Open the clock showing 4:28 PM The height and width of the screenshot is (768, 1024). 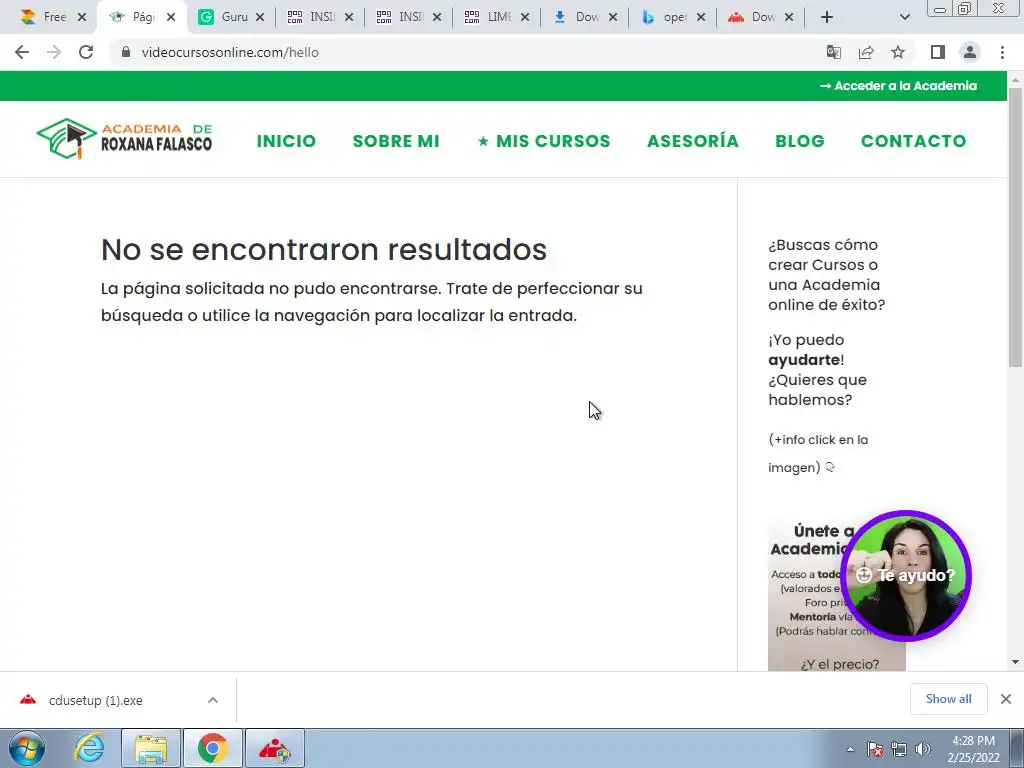[973, 749]
